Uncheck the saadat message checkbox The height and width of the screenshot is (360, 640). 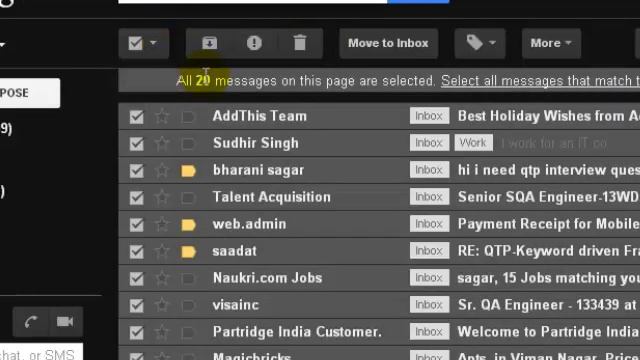(x=137, y=251)
